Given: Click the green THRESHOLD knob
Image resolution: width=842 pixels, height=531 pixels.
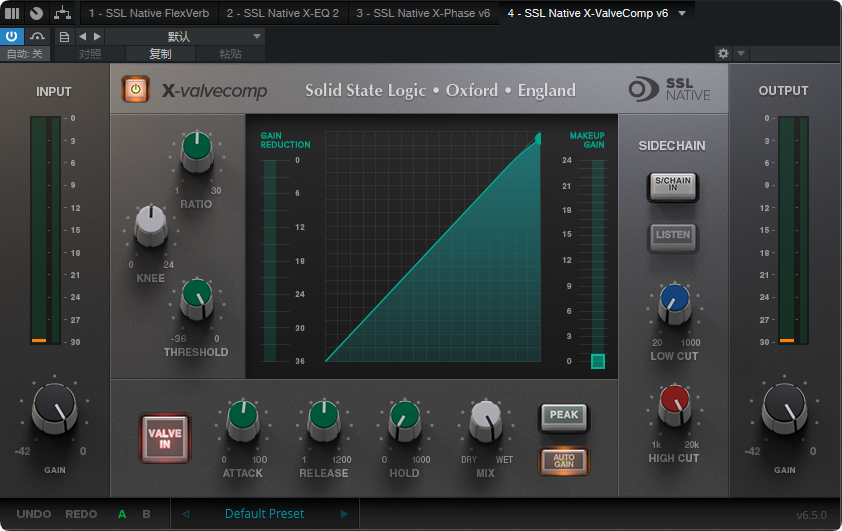Looking at the screenshot, I should point(197,299).
